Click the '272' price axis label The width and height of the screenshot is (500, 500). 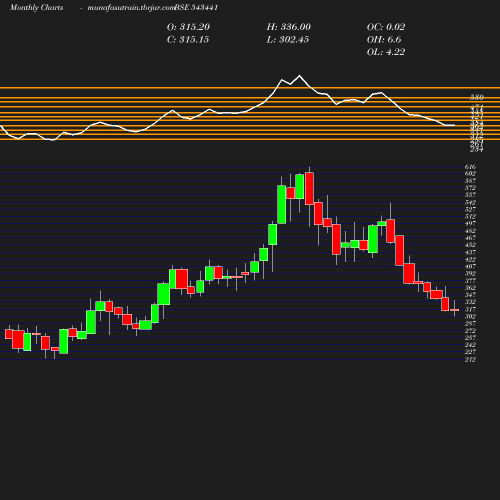coord(470,331)
